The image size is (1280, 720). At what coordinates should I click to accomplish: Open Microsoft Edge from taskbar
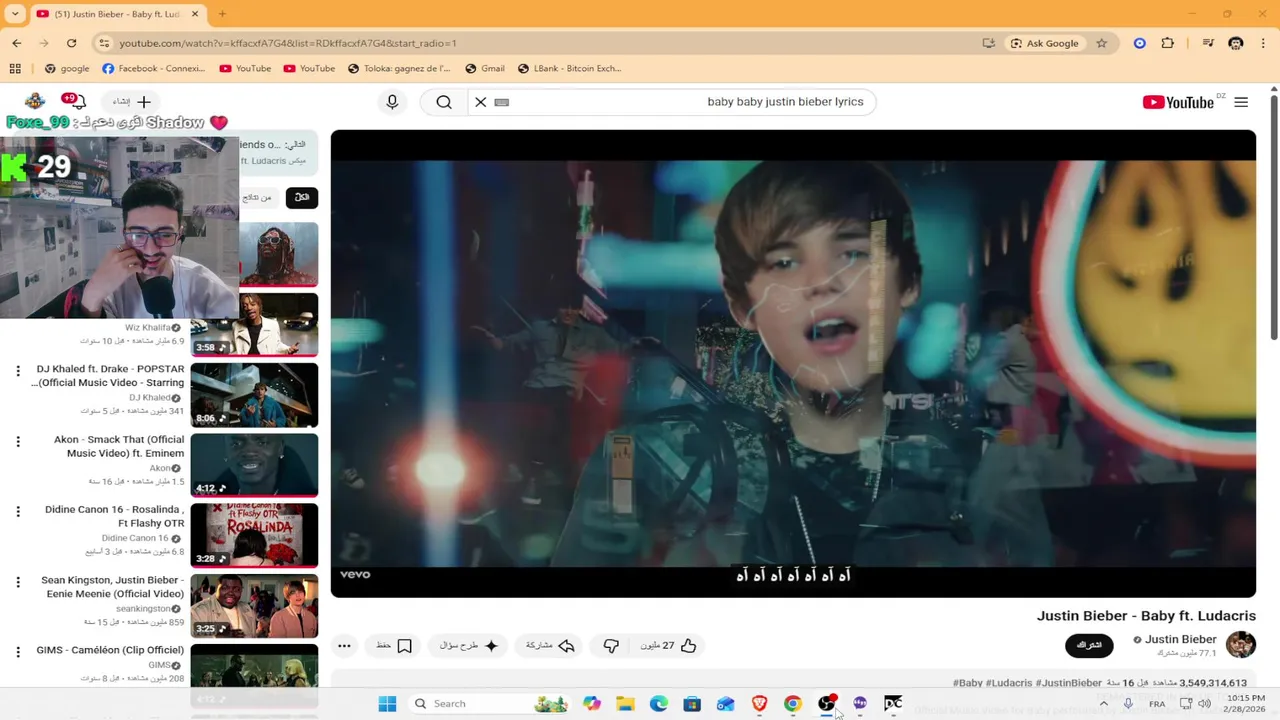point(658,704)
